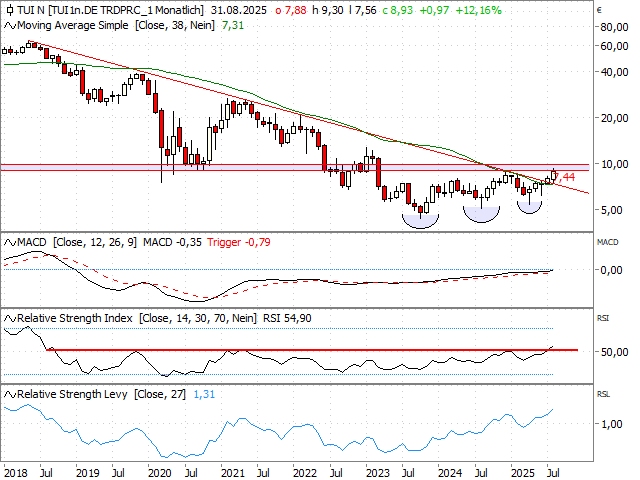640x480 pixels.
Task: Select the semicircle bottom marker under 2025 low
Action: [x=529, y=207]
